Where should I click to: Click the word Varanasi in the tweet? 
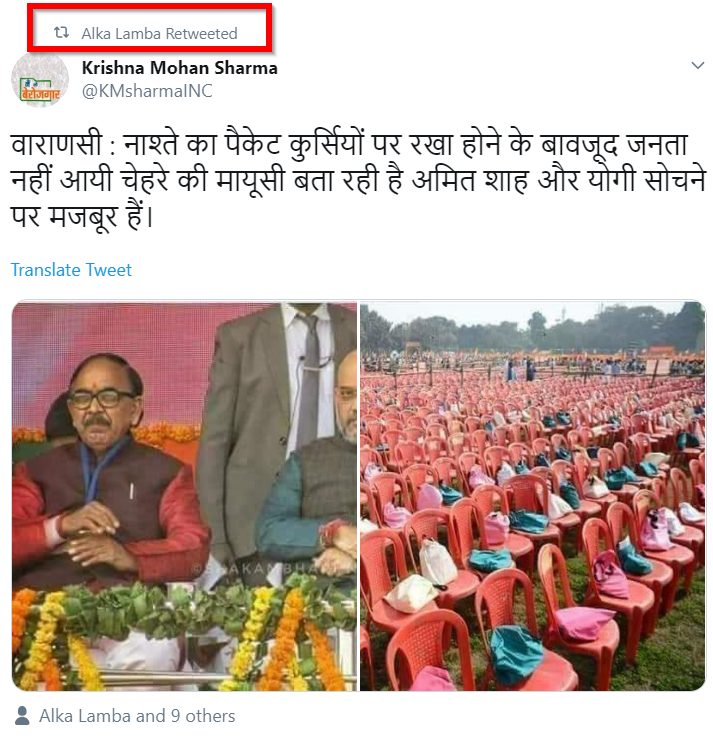pyautogui.click(x=57, y=145)
